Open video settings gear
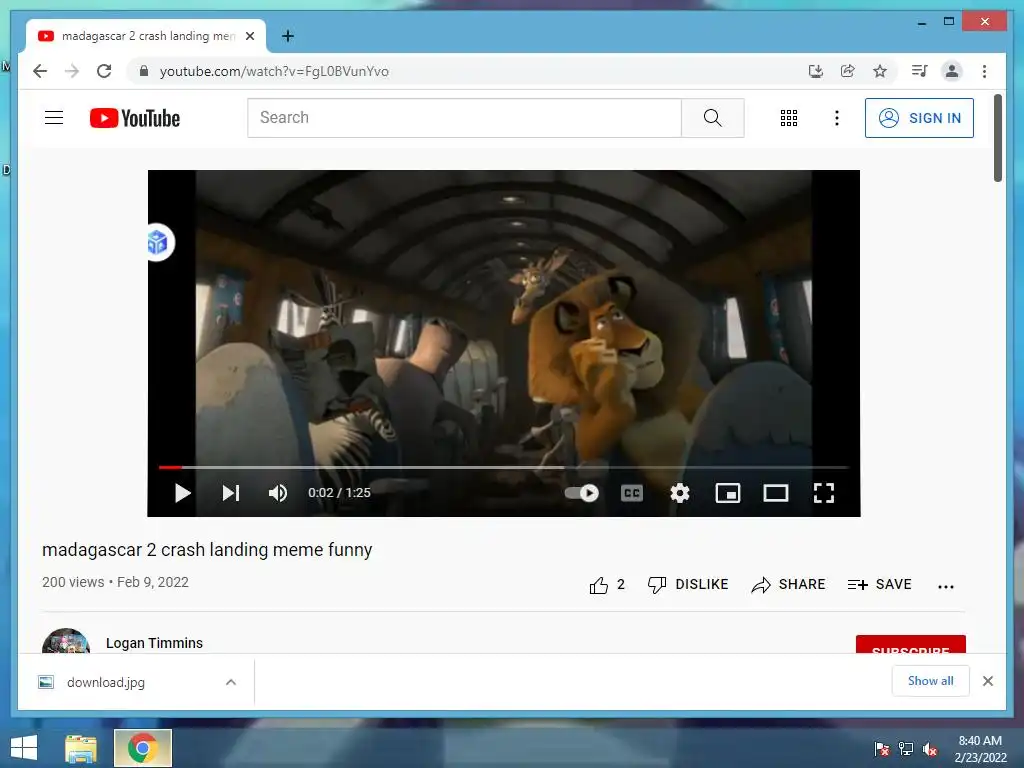The height and width of the screenshot is (768, 1024). [680, 493]
